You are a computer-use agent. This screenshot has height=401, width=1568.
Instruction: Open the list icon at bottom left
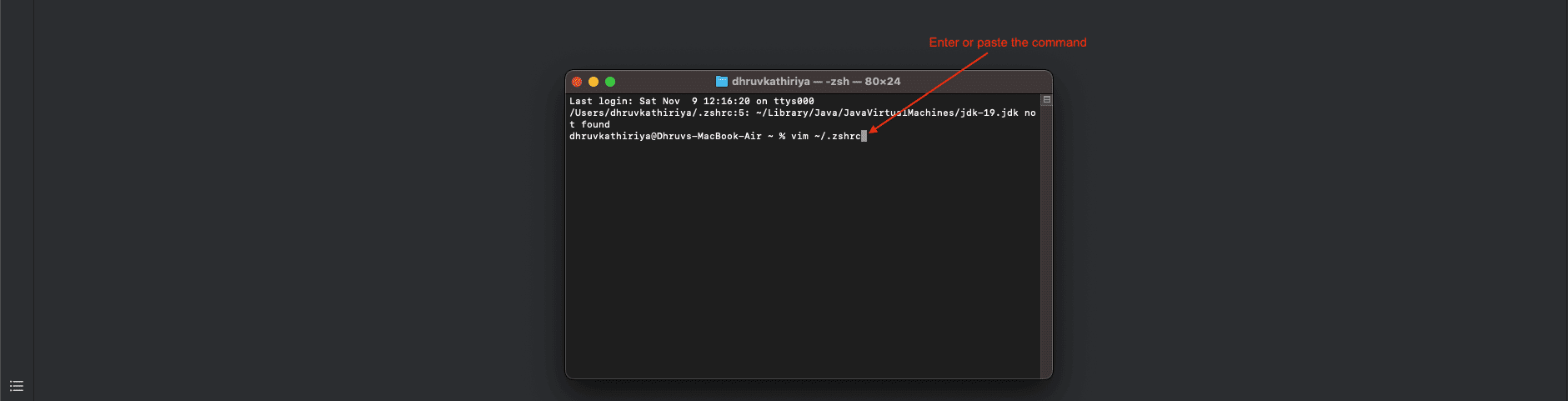[17, 386]
